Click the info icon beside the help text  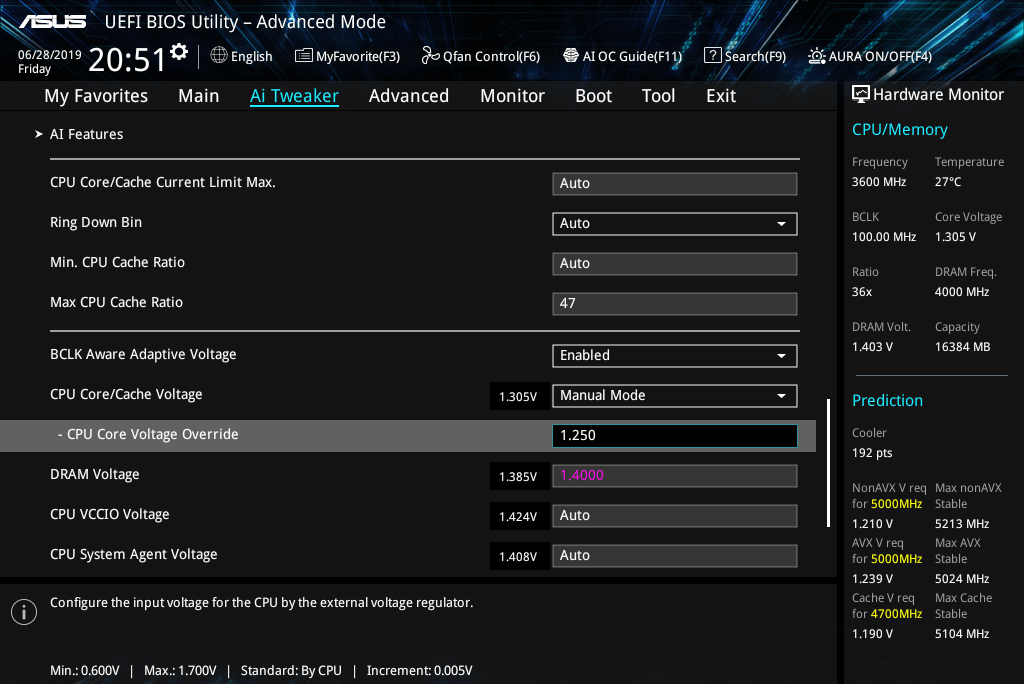(24, 611)
